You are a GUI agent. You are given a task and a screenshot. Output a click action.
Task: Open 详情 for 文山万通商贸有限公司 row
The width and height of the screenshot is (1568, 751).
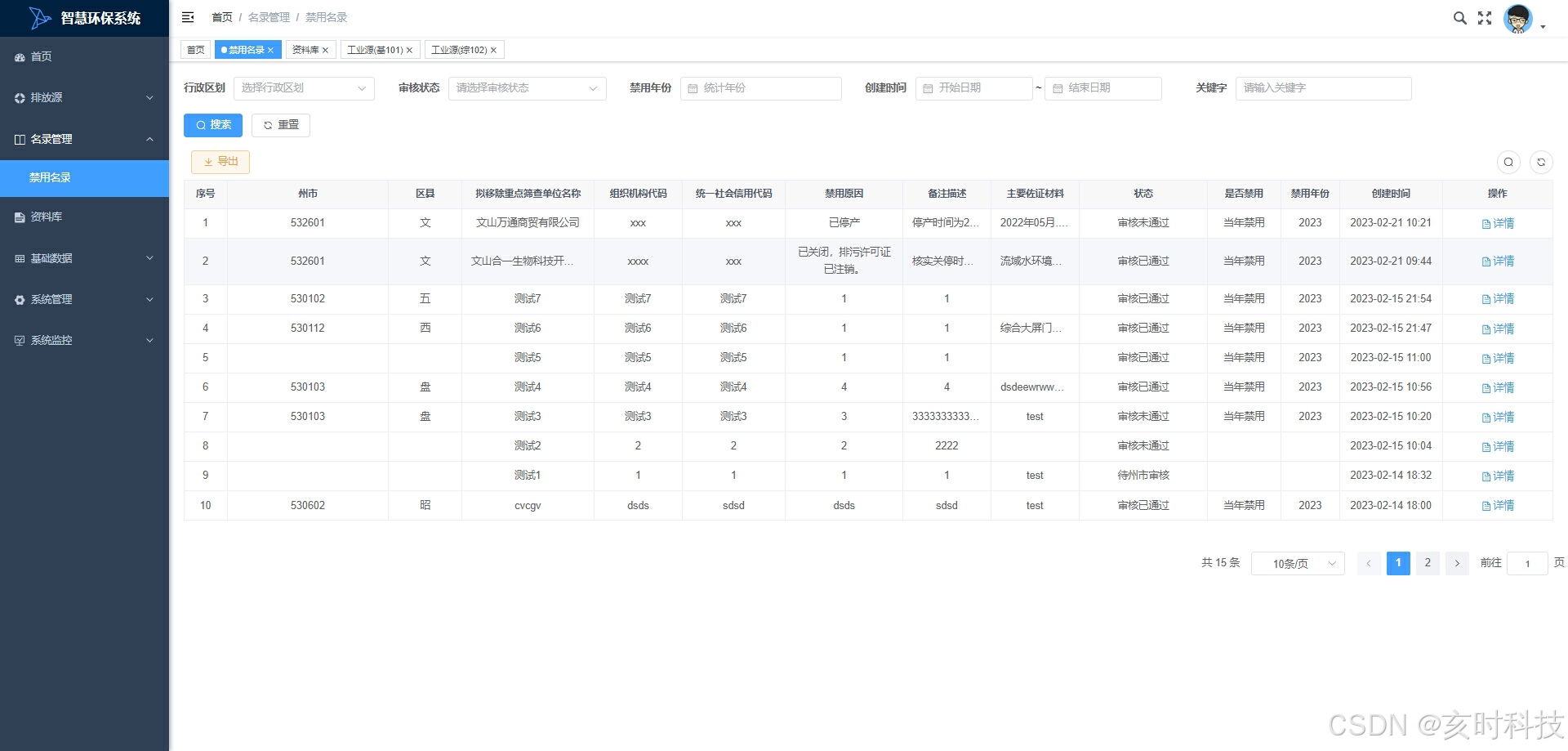[1498, 223]
